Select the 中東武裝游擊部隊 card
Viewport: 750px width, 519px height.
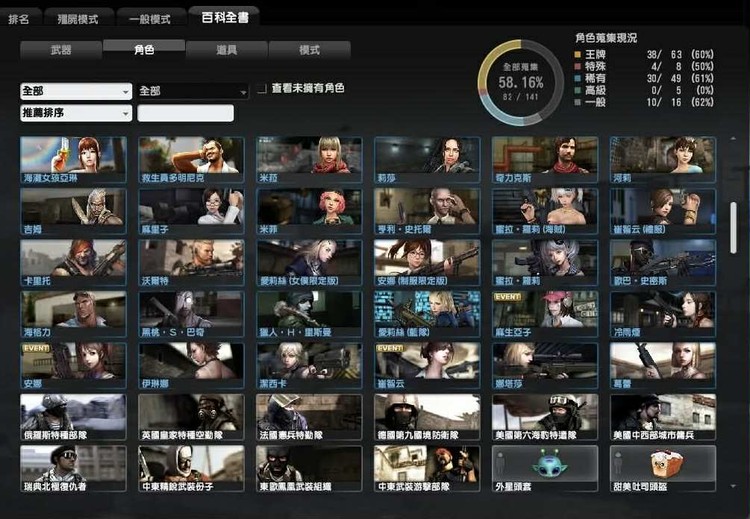click(427, 469)
